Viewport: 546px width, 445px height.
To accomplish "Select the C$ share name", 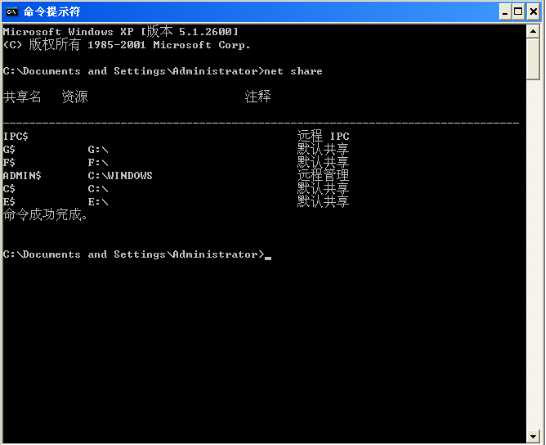I will tap(9, 189).
